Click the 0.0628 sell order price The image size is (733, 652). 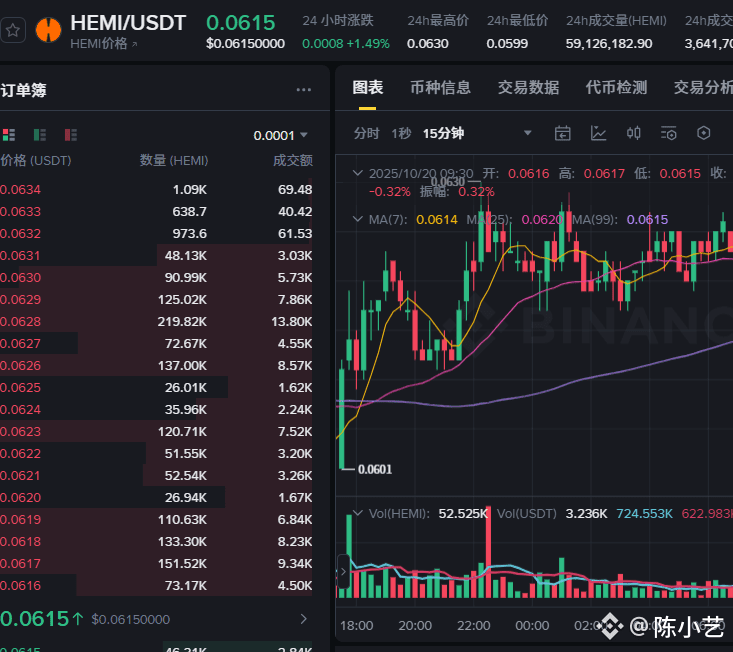pyautogui.click(x=20, y=322)
